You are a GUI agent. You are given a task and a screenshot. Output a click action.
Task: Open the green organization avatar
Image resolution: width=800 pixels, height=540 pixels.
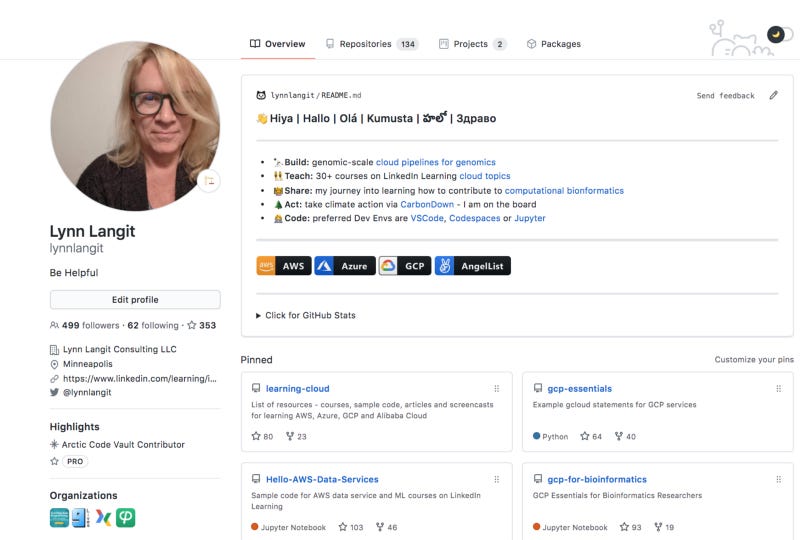pyautogui.click(x=126, y=518)
